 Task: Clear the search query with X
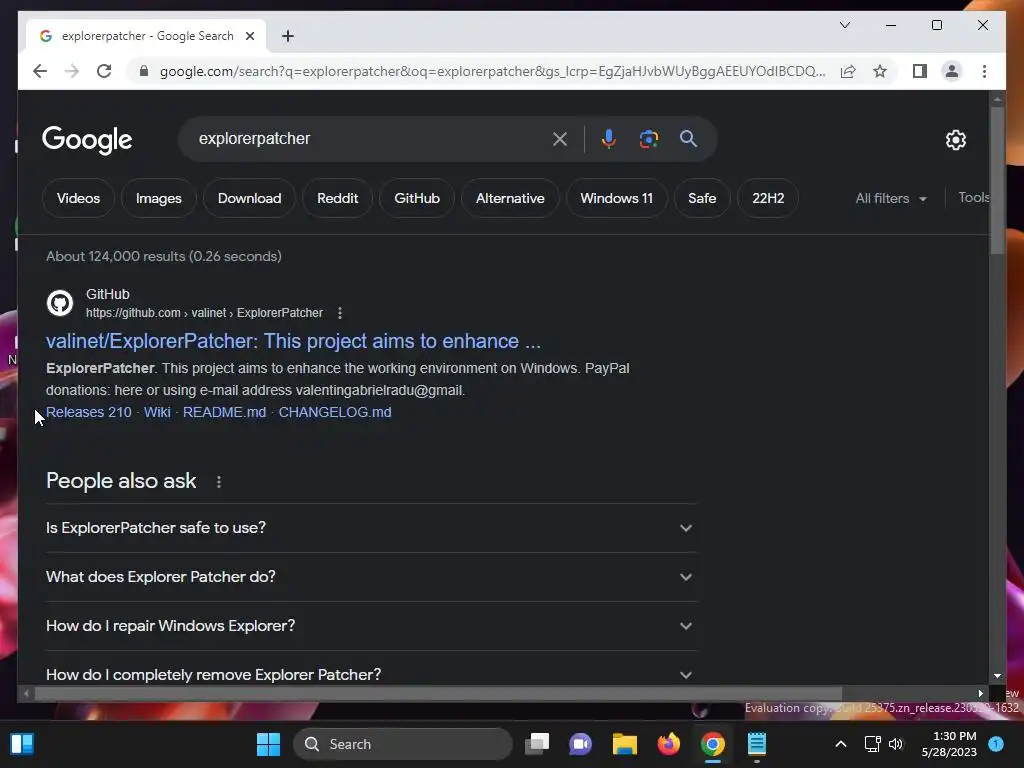560,138
